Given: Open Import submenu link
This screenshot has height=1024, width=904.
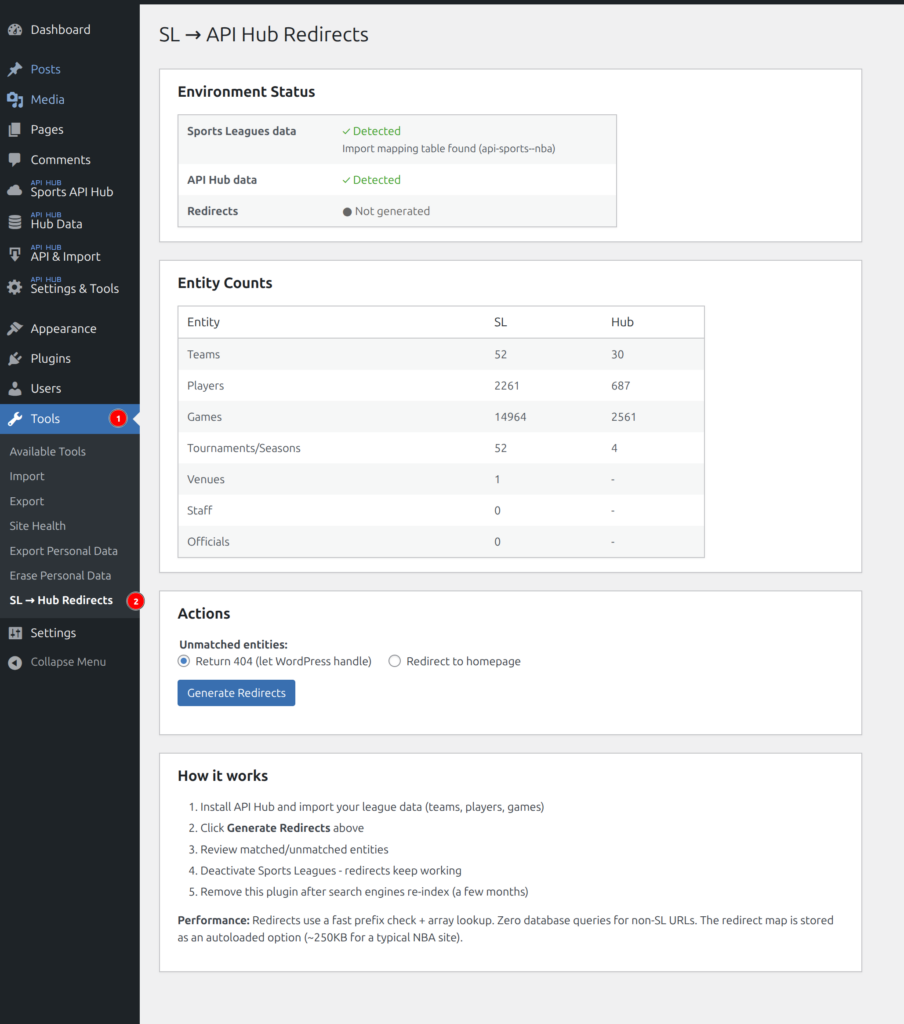Looking at the screenshot, I should pos(27,476).
